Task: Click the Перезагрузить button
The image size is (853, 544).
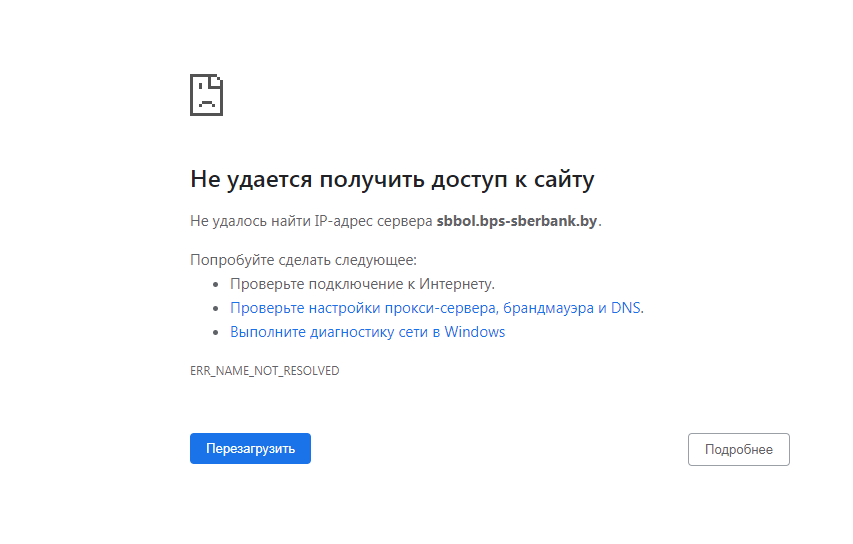Action: 250,449
